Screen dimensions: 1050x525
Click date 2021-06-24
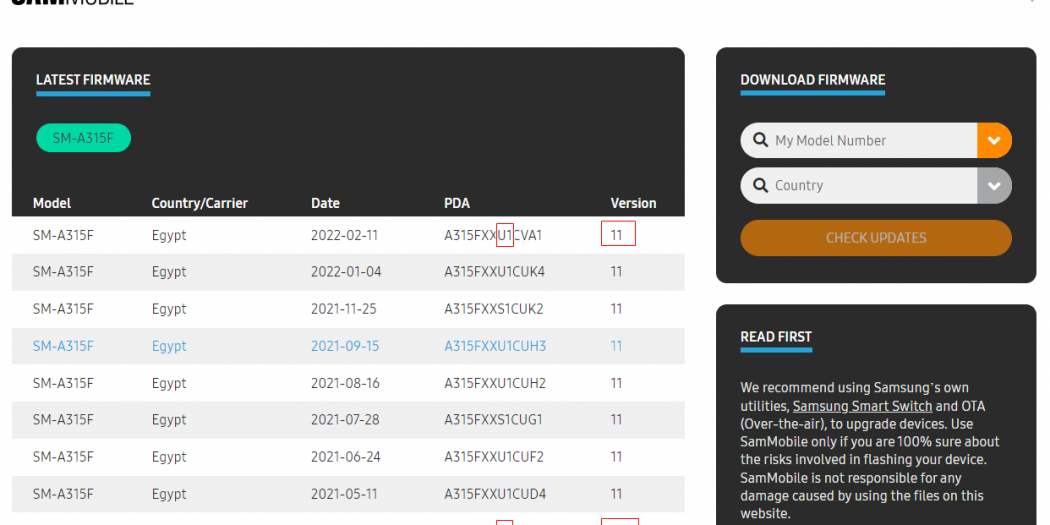pyautogui.click(x=345, y=457)
